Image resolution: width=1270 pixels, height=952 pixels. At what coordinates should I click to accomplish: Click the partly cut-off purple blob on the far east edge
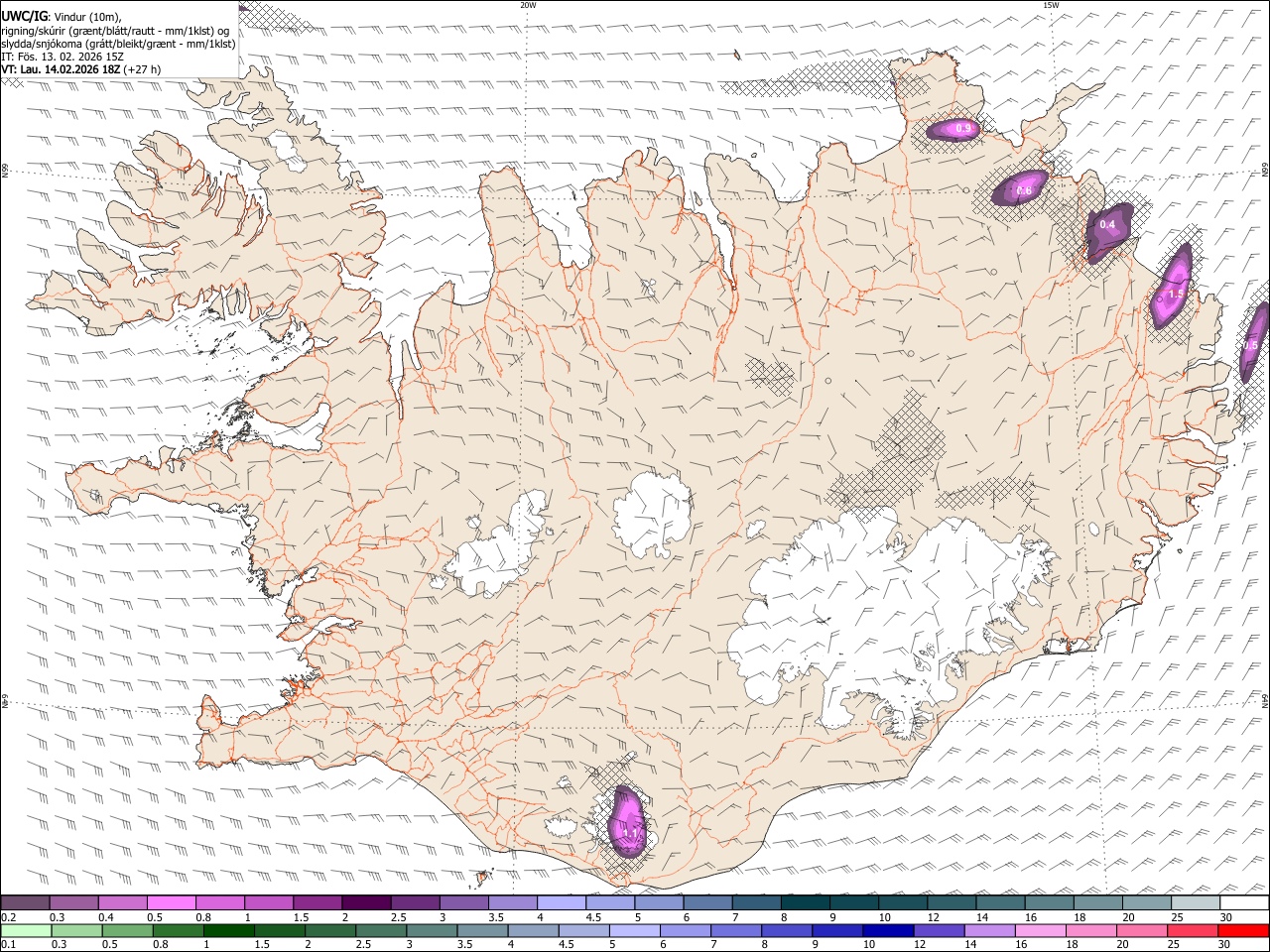point(1253,343)
